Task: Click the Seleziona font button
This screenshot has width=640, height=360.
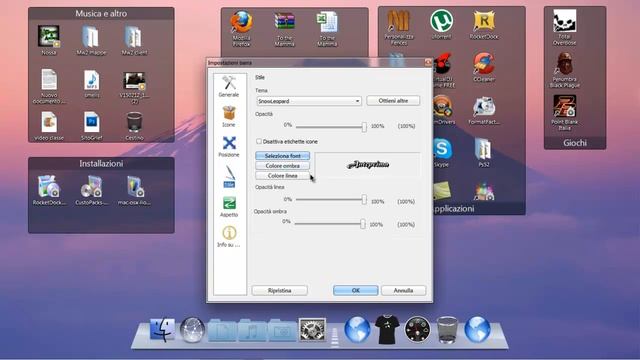Action: (x=282, y=156)
